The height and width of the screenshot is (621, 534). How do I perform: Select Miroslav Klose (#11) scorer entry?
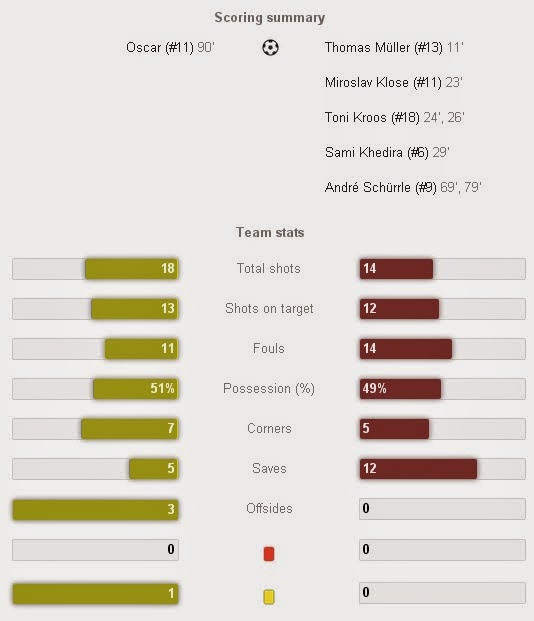(x=394, y=82)
